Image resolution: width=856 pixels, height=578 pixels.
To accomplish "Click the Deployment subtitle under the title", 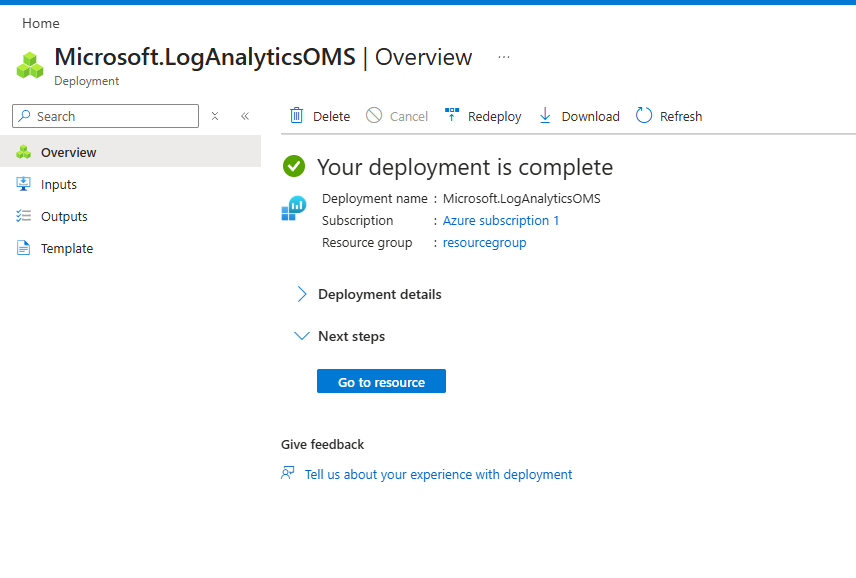I will (x=86, y=81).
